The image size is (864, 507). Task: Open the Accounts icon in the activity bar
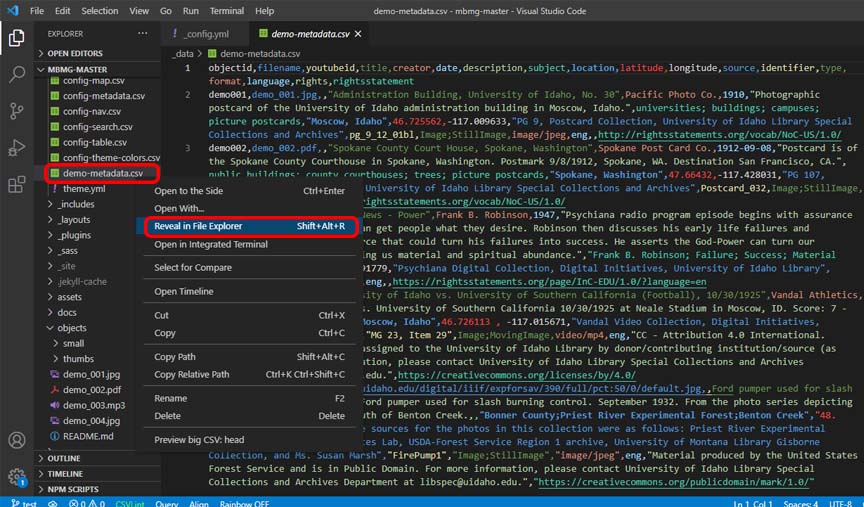[17, 441]
